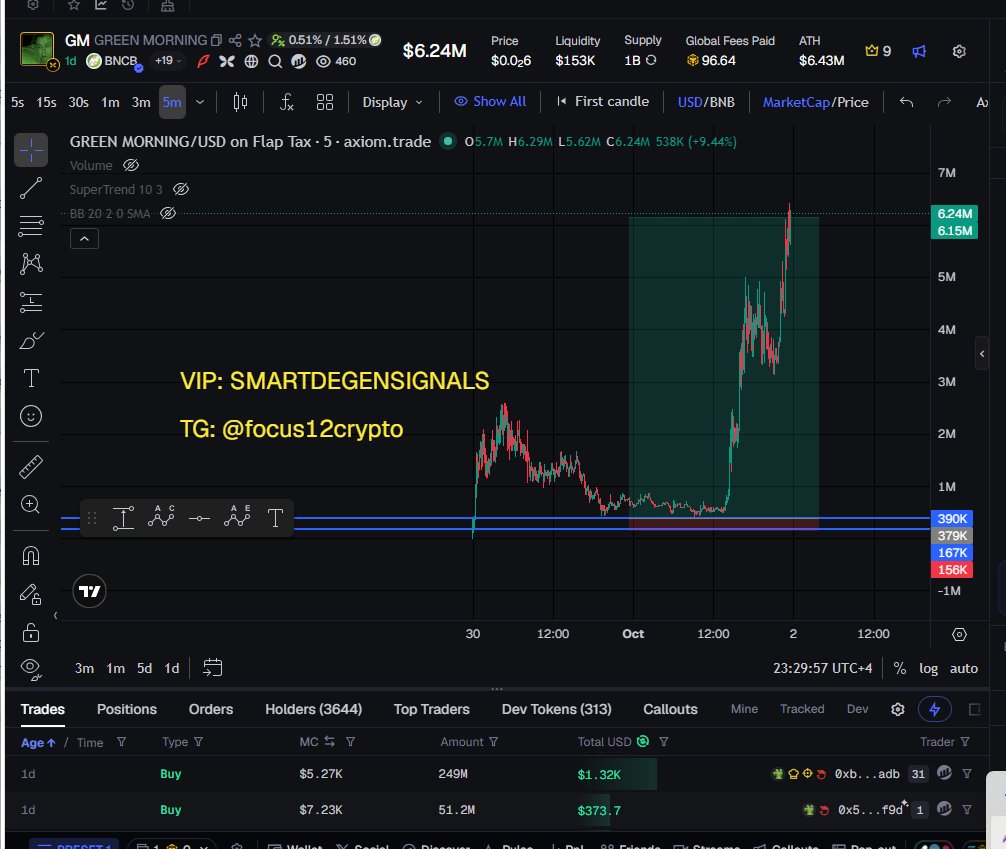Open the Top Traders tab
1006x849 pixels.
(431, 709)
